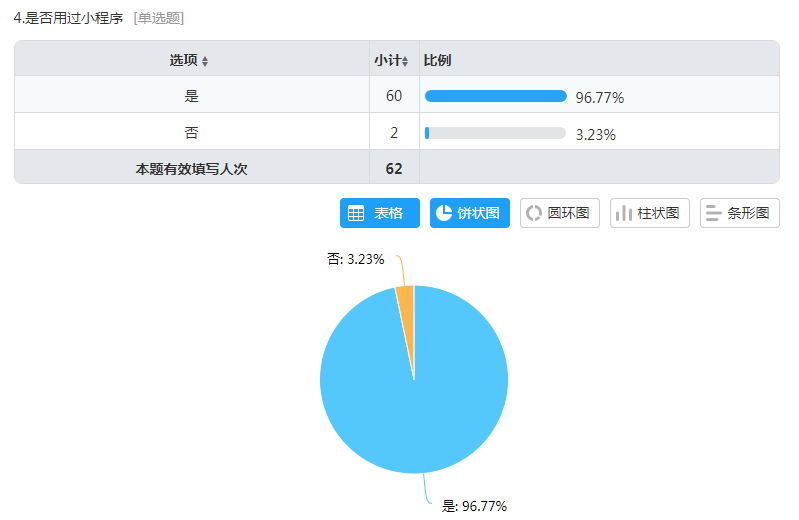Click the pie chart icon on 饼状图
Screen dimensions: 799x520
click(x=444, y=213)
